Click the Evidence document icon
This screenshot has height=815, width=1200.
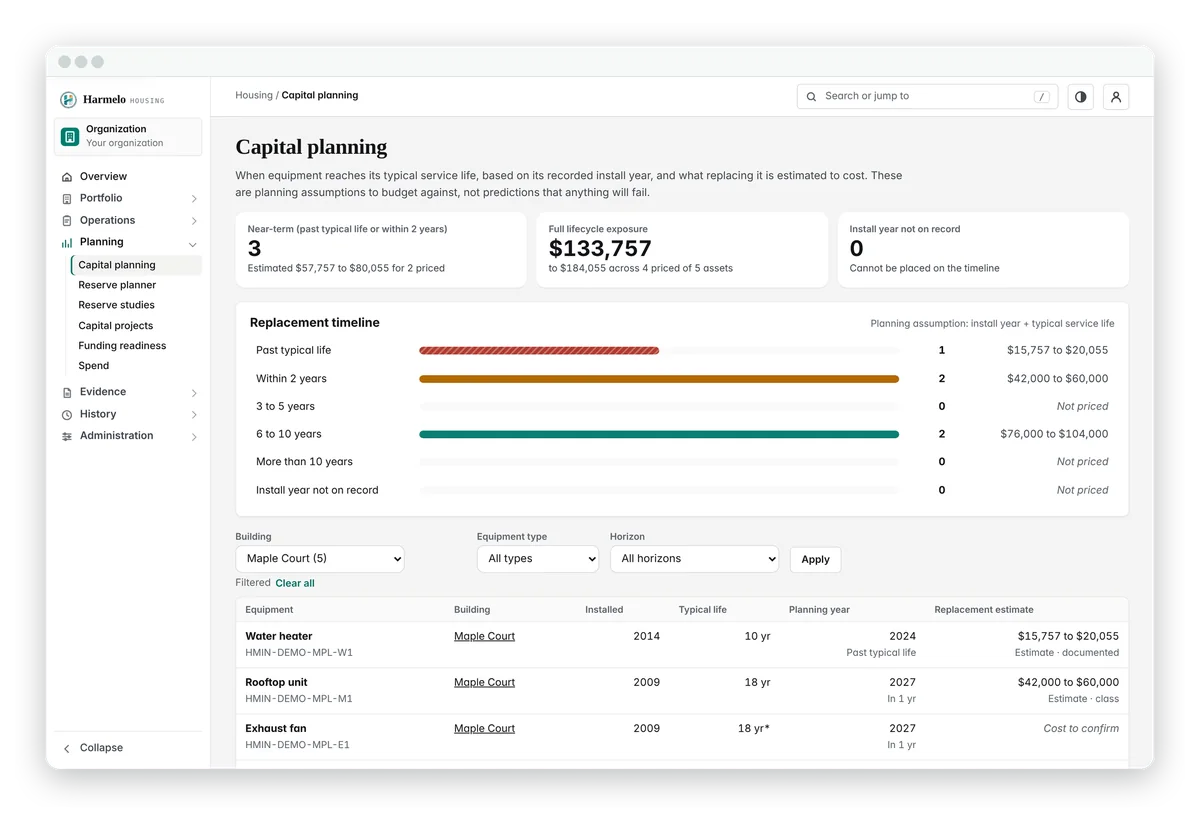coord(67,393)
